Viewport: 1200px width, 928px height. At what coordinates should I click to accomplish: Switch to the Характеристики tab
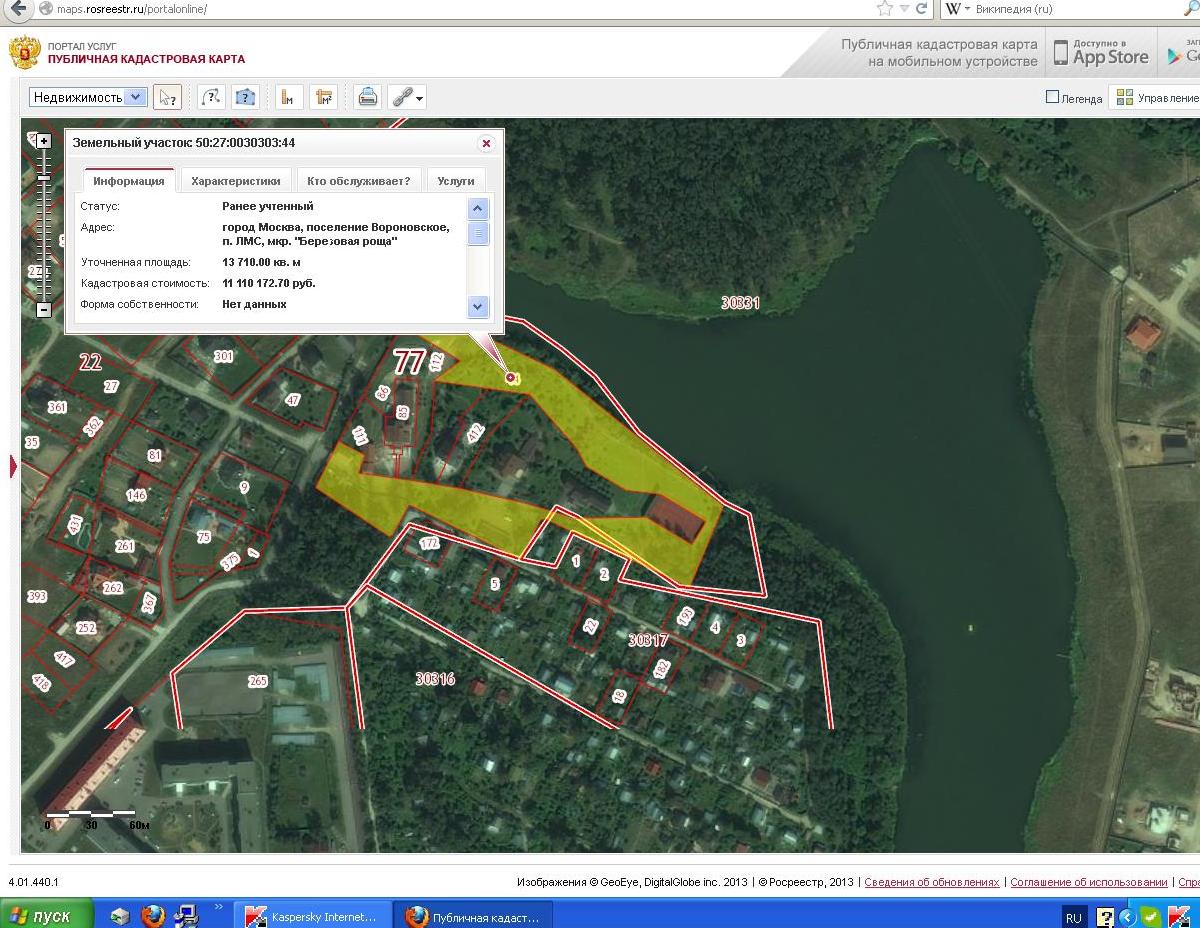pyautogui.click(x=236, y=181)
